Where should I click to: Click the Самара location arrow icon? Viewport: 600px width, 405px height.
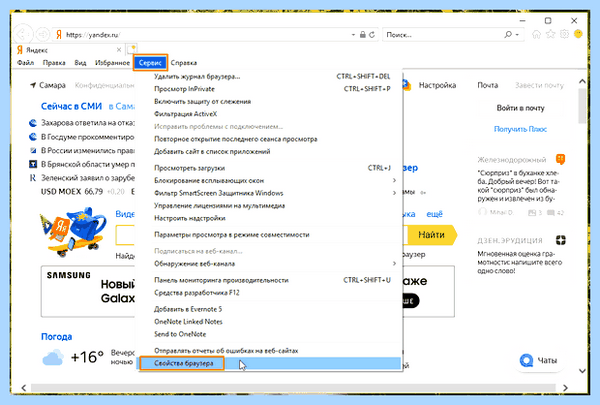pos(33,85)
